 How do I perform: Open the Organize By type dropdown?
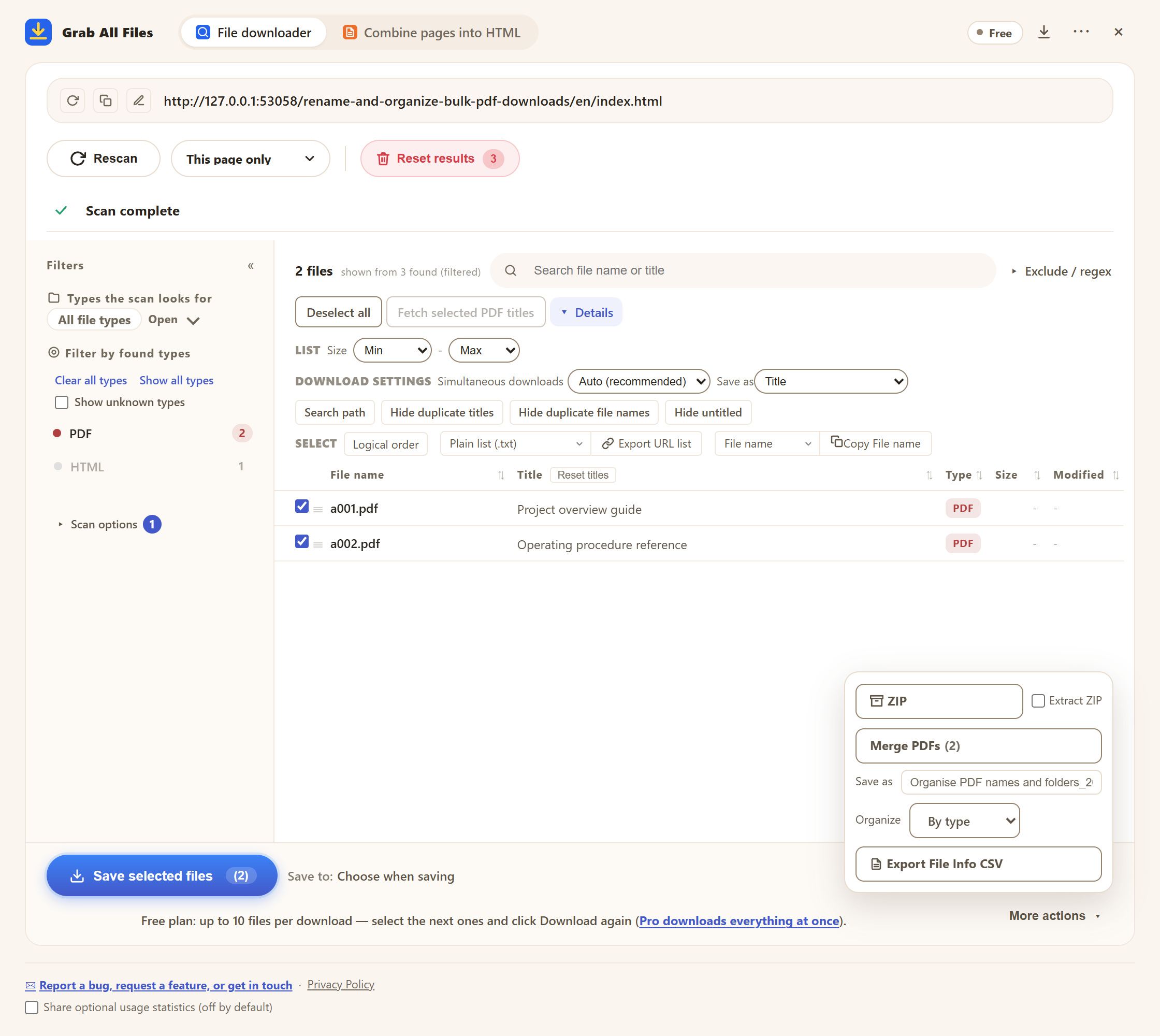(964, 821)
